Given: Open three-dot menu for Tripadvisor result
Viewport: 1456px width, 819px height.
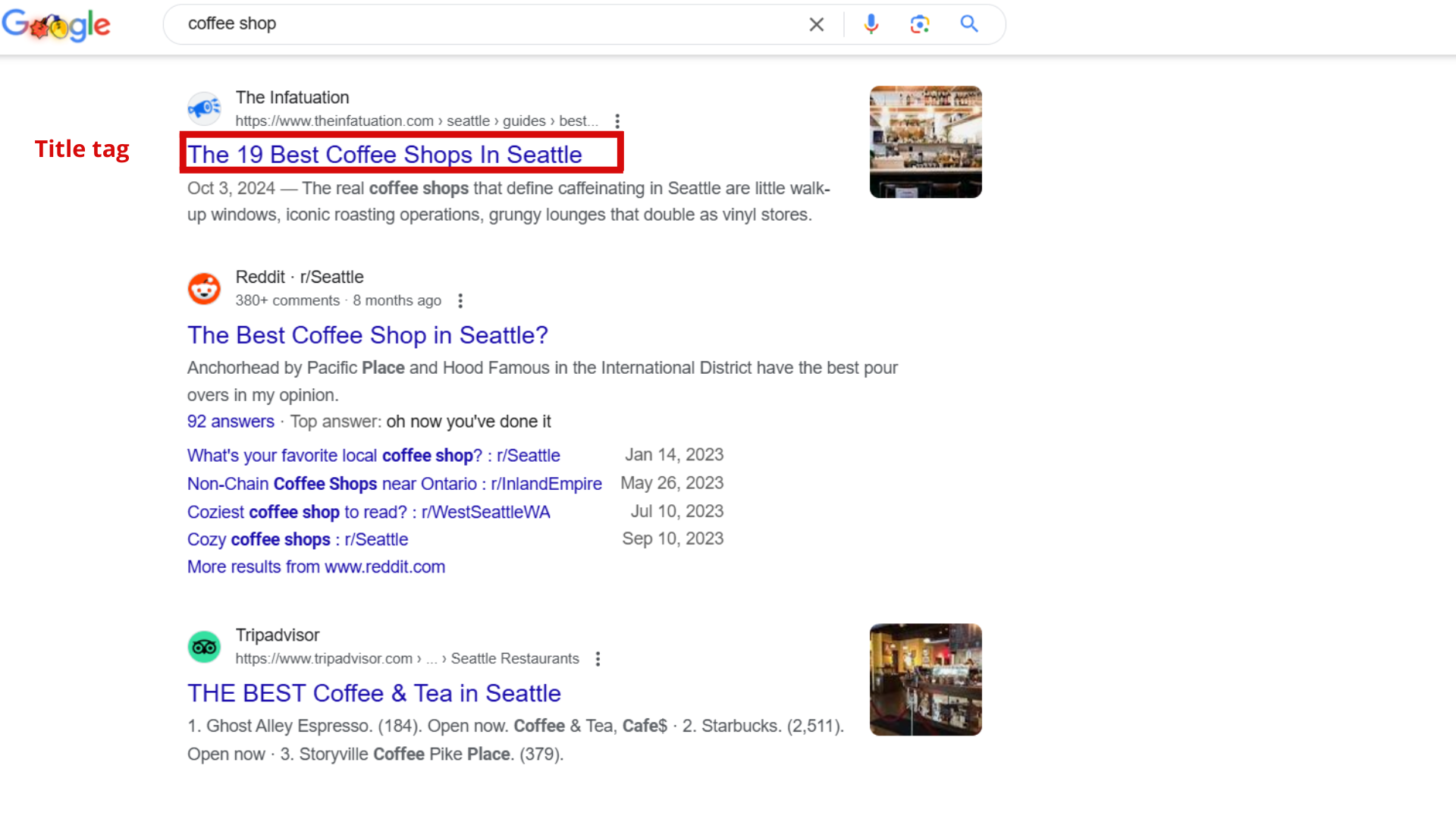Looking at the screenshot, I should 598,659.
